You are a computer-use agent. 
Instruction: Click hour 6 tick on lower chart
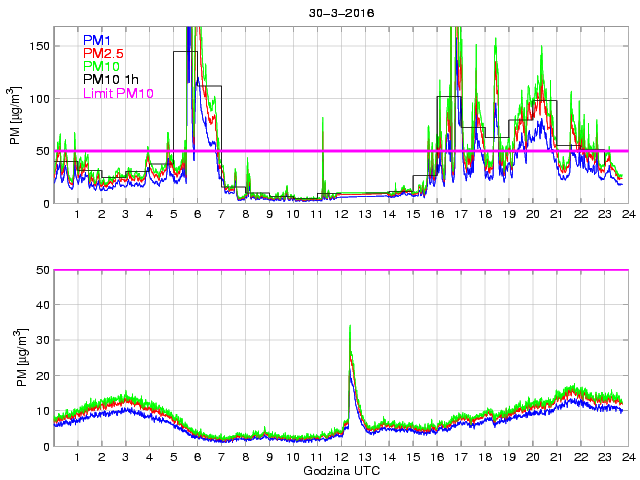(197, 457)
